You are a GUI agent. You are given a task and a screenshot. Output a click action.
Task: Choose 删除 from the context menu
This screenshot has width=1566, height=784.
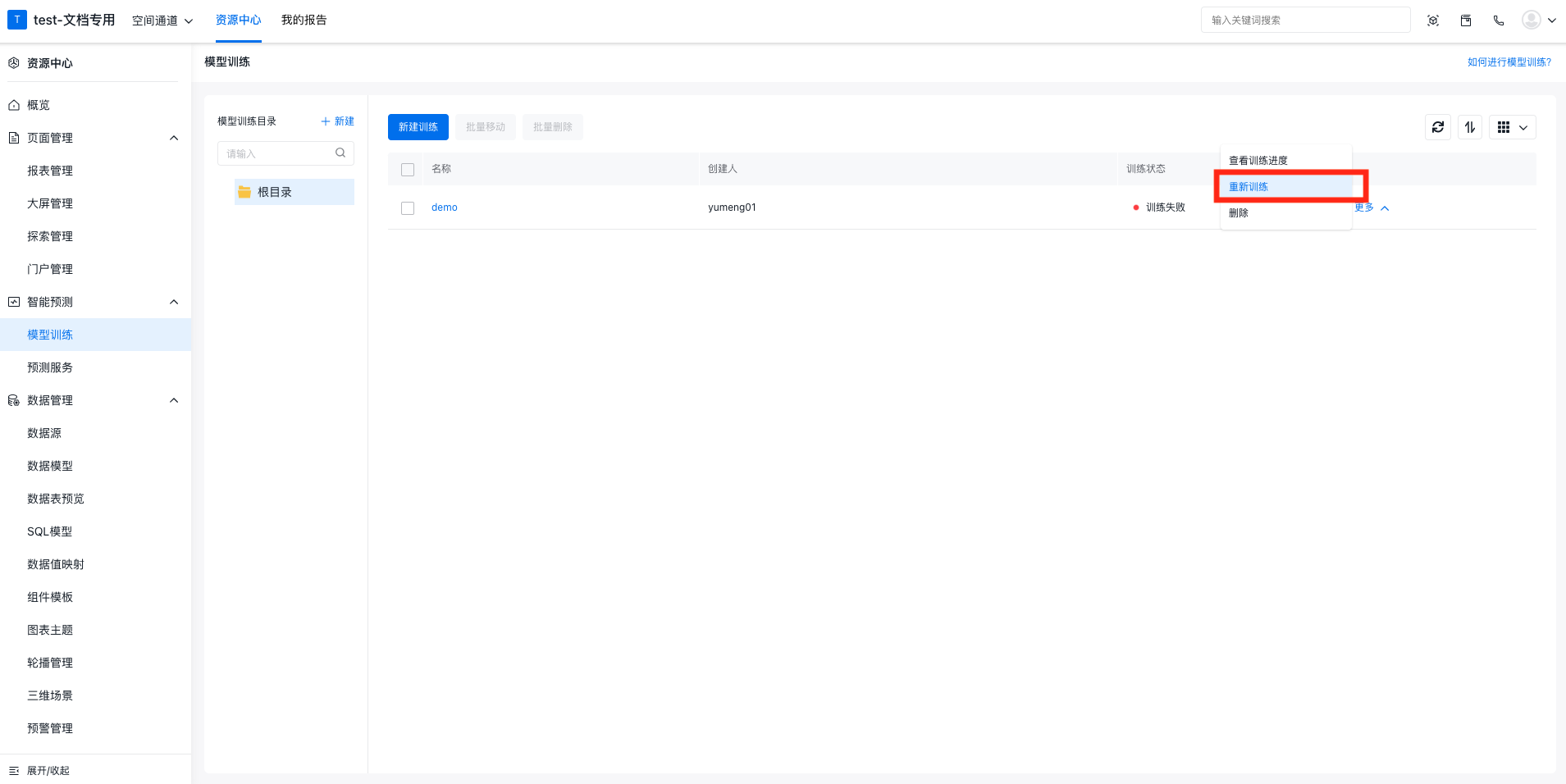coord(1285,213)
